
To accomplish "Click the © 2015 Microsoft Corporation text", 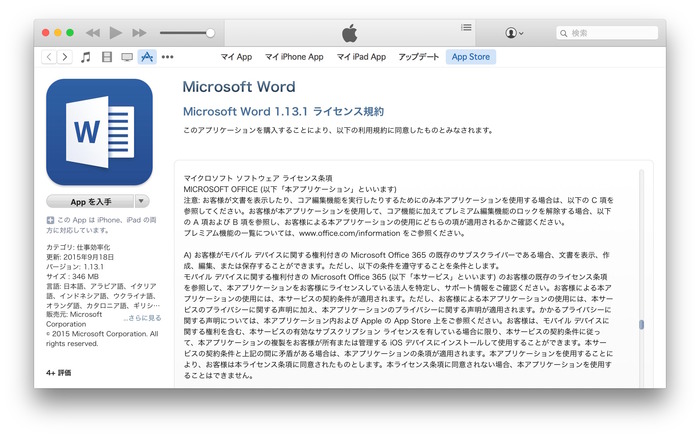I will [102, 339].
